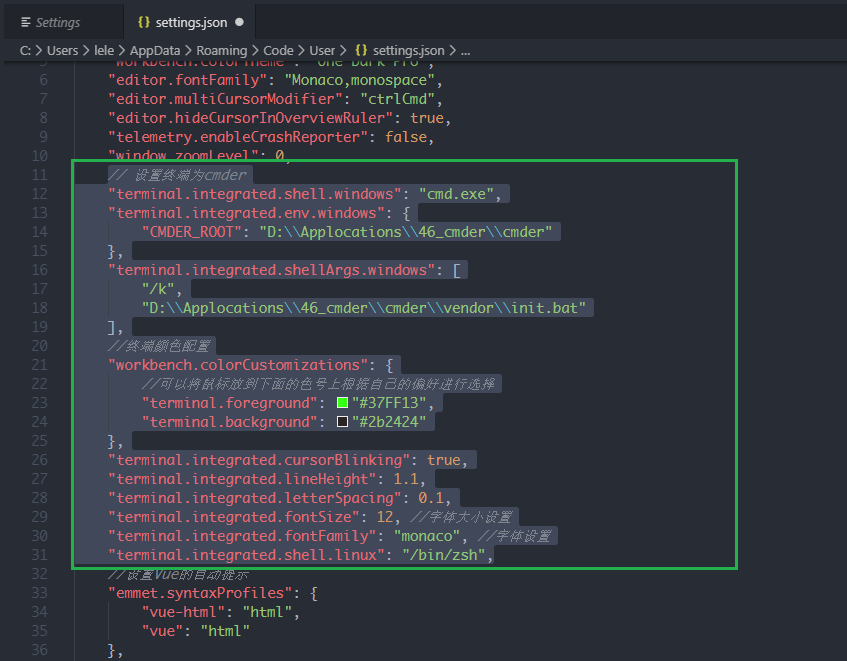Click the true value of cursorBlinking

click(443, 460)
